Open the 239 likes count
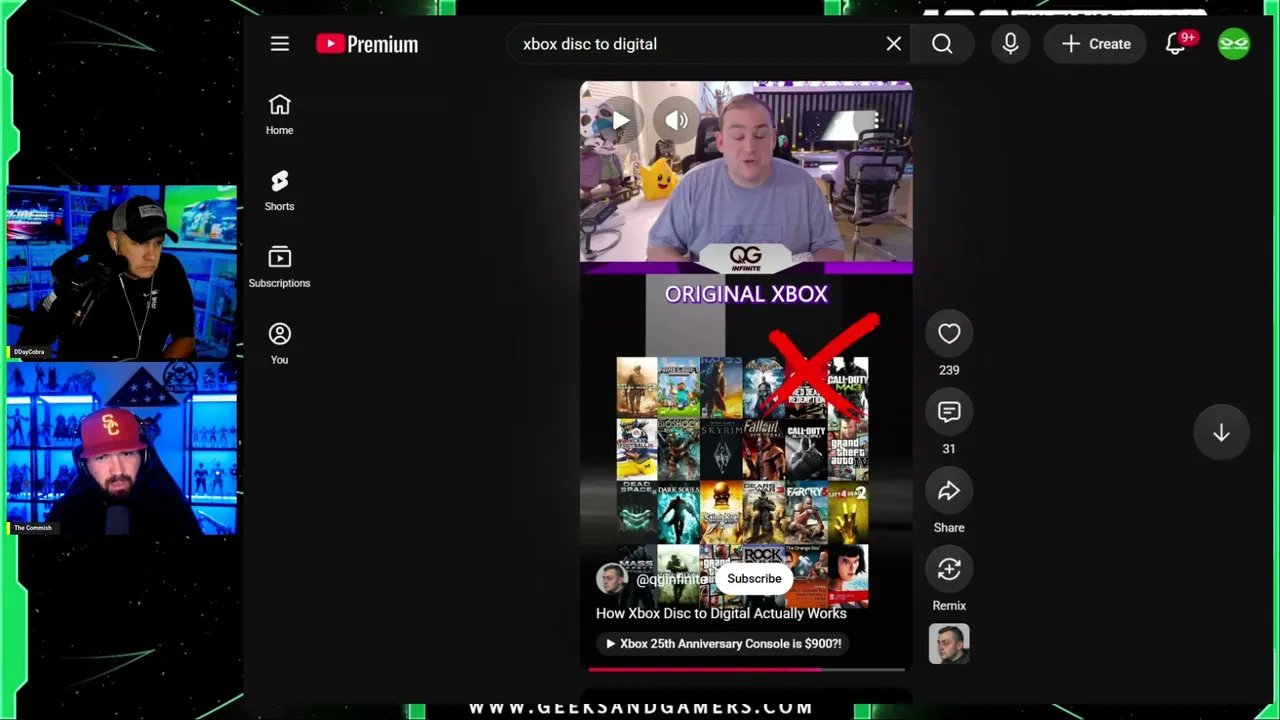This screenshot has width=1280, height=720. pyautogui.click(x=949, y=370)
